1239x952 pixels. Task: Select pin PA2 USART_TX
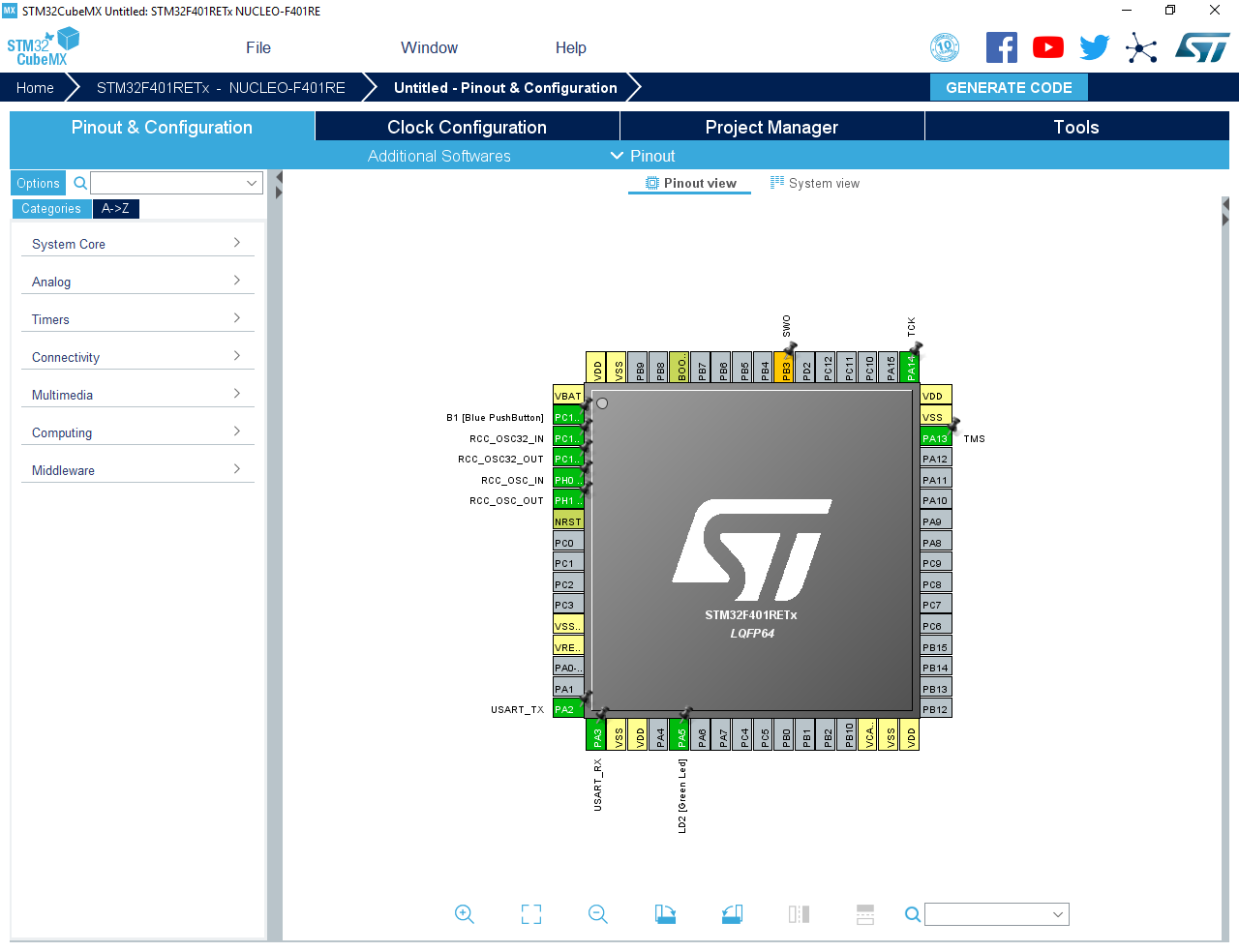pyautogui.click(x=568, y=709)
